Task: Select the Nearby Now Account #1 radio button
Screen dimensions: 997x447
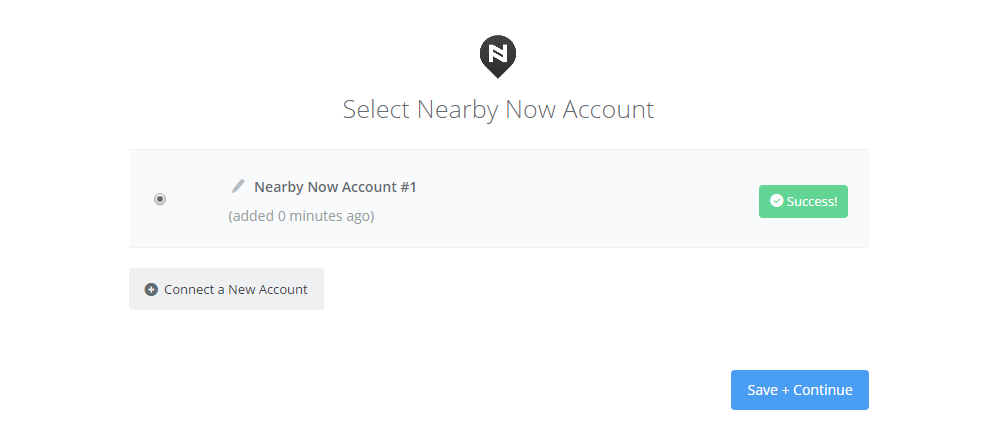Action: tap(160, 199)
